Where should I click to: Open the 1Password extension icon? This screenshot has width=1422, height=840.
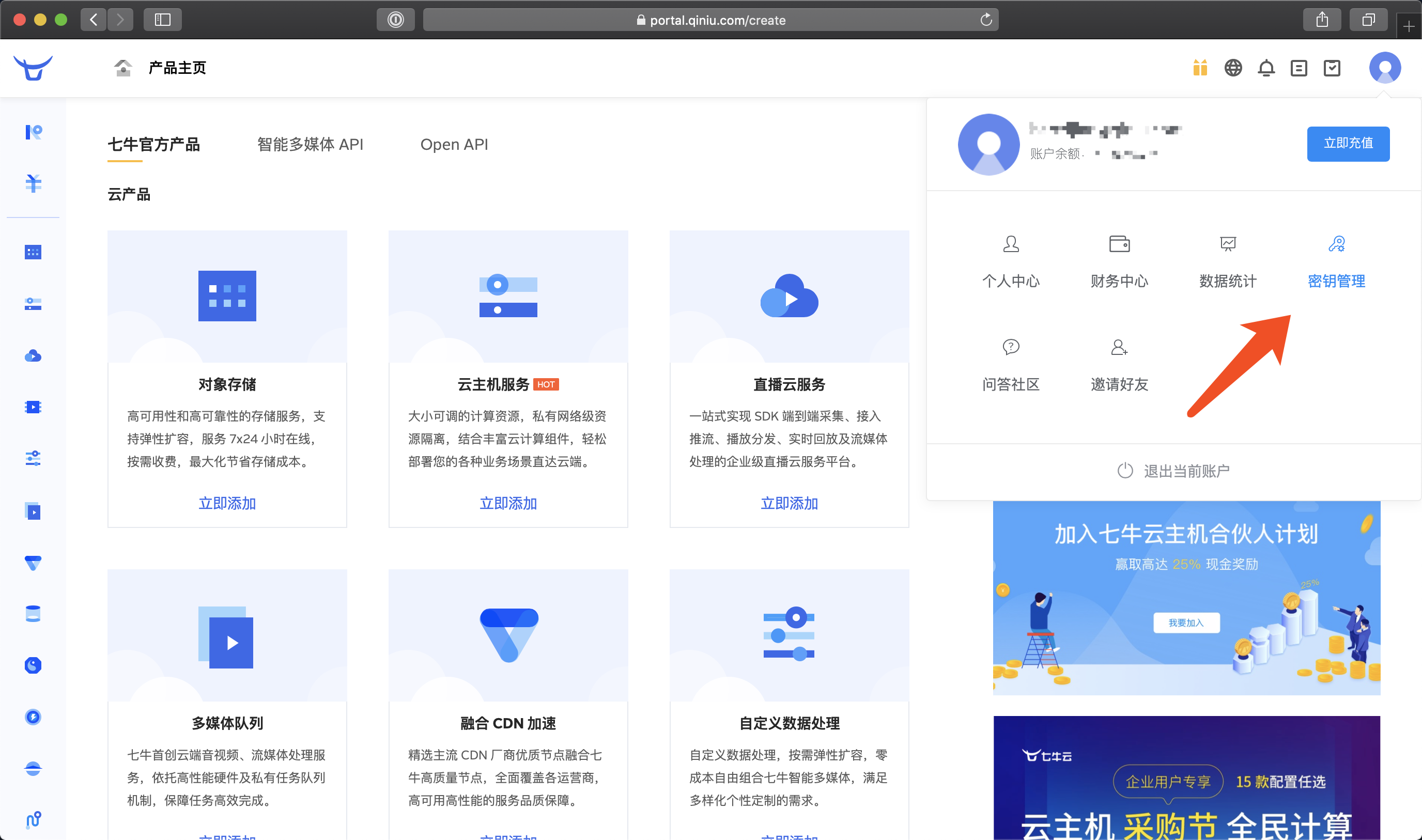[x=396, y=20]
